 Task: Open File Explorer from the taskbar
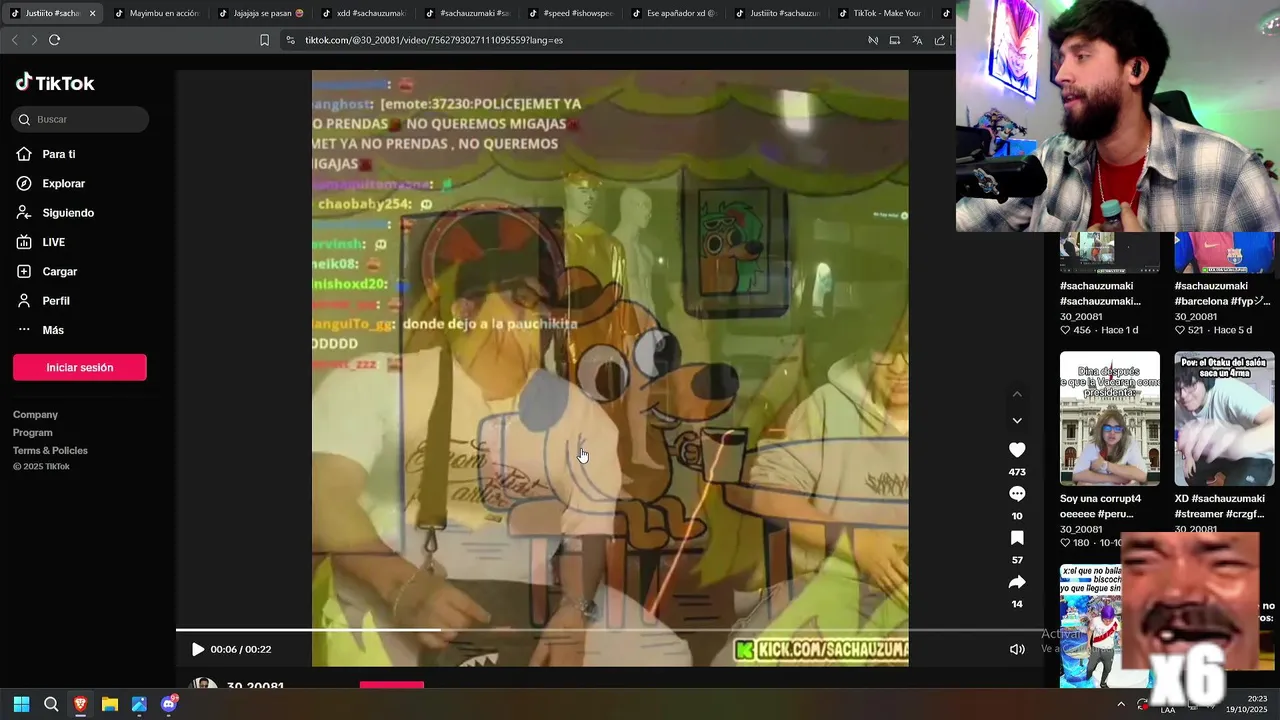pos(110,704)
